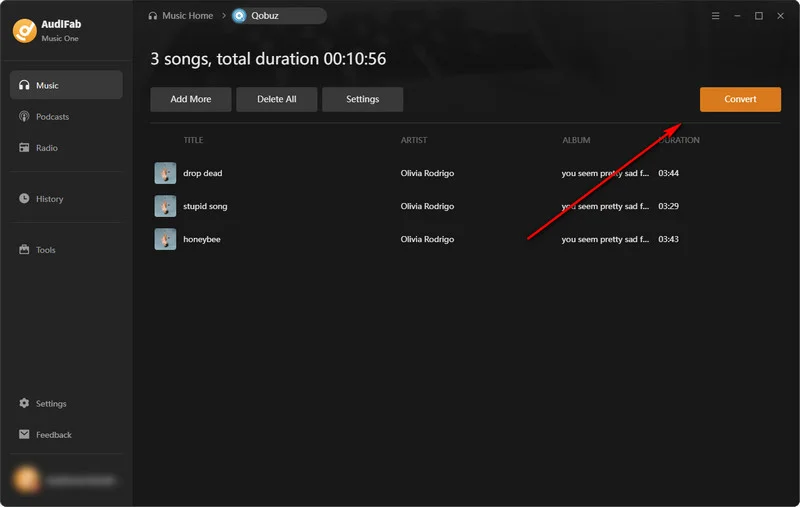Click the AudiFab logo icon
The width and height of the screenshot is (800, 507).
click(x=24, y=31)
